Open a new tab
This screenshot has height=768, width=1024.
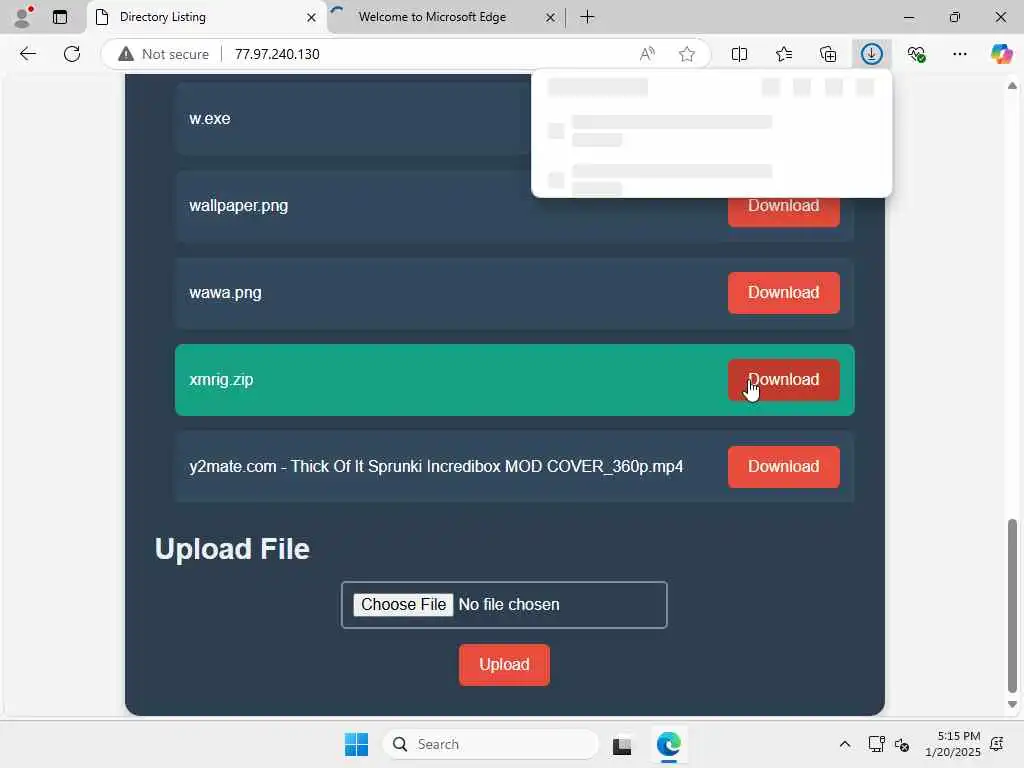coord(587,17)
